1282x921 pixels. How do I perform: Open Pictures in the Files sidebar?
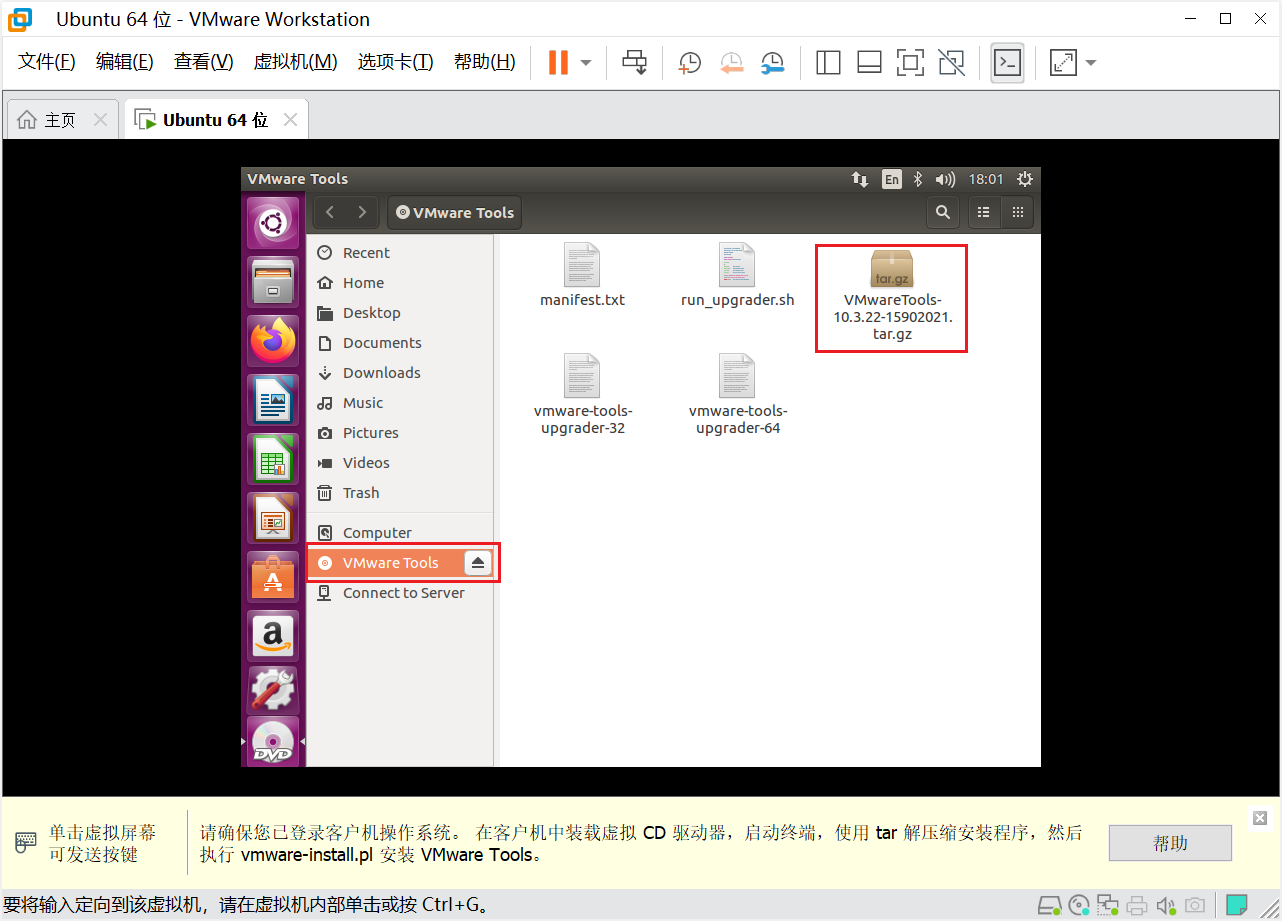tap(400, 433)
